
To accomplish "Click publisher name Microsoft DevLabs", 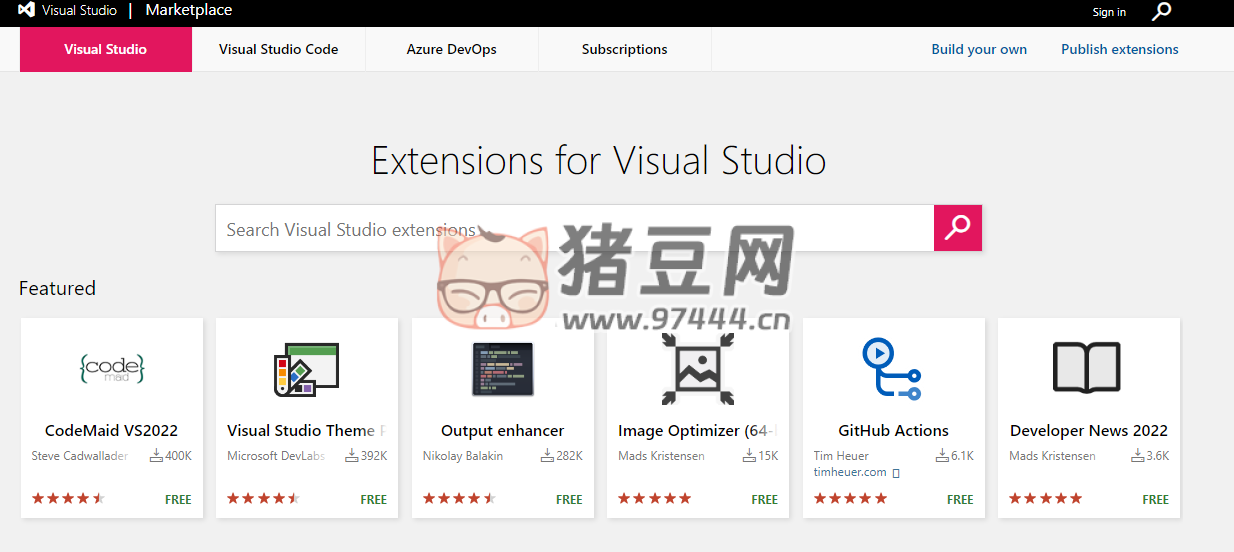I will (276, 456).
